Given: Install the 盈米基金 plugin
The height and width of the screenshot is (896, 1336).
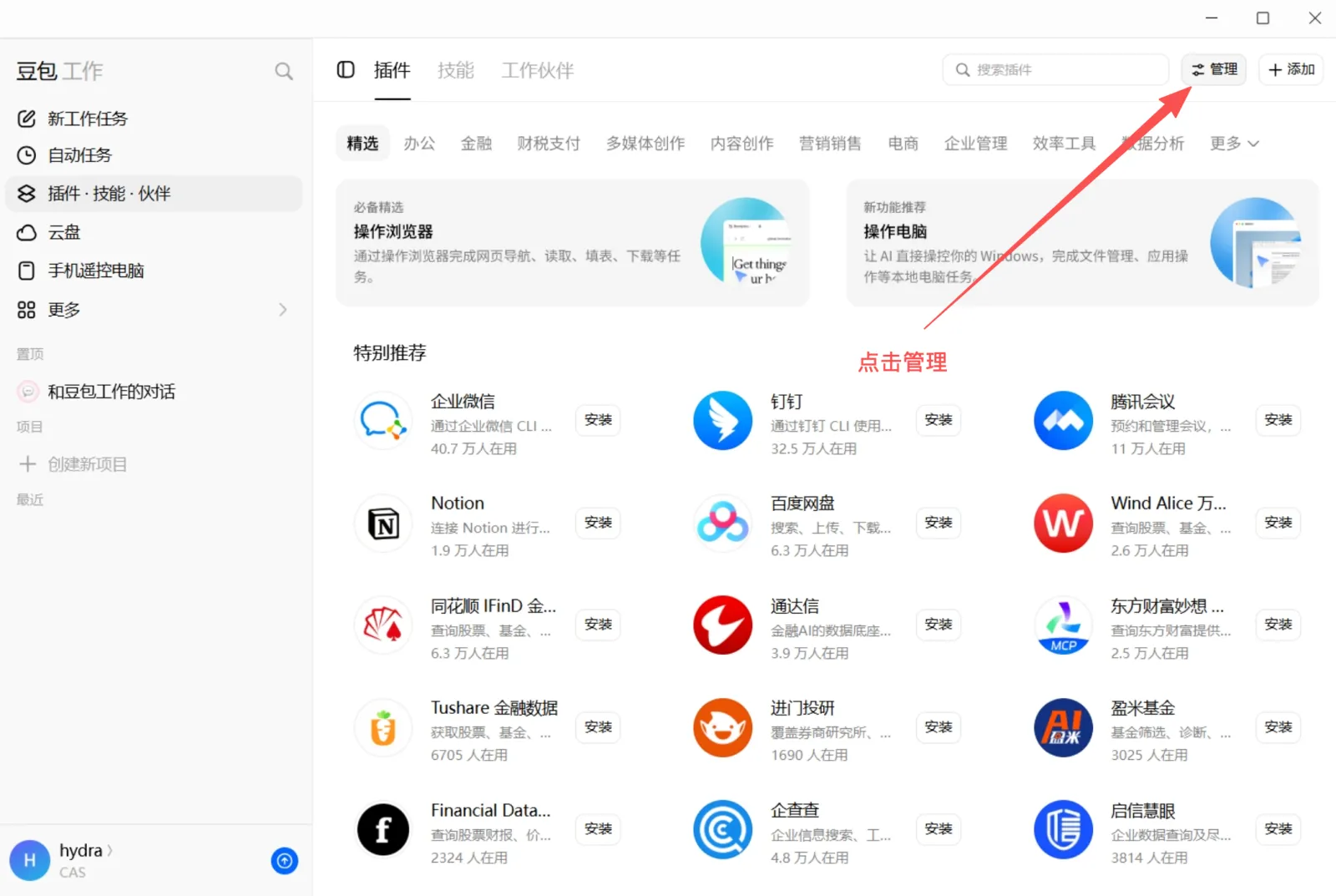Looking at the screenshot, I should pos(1278,727).
